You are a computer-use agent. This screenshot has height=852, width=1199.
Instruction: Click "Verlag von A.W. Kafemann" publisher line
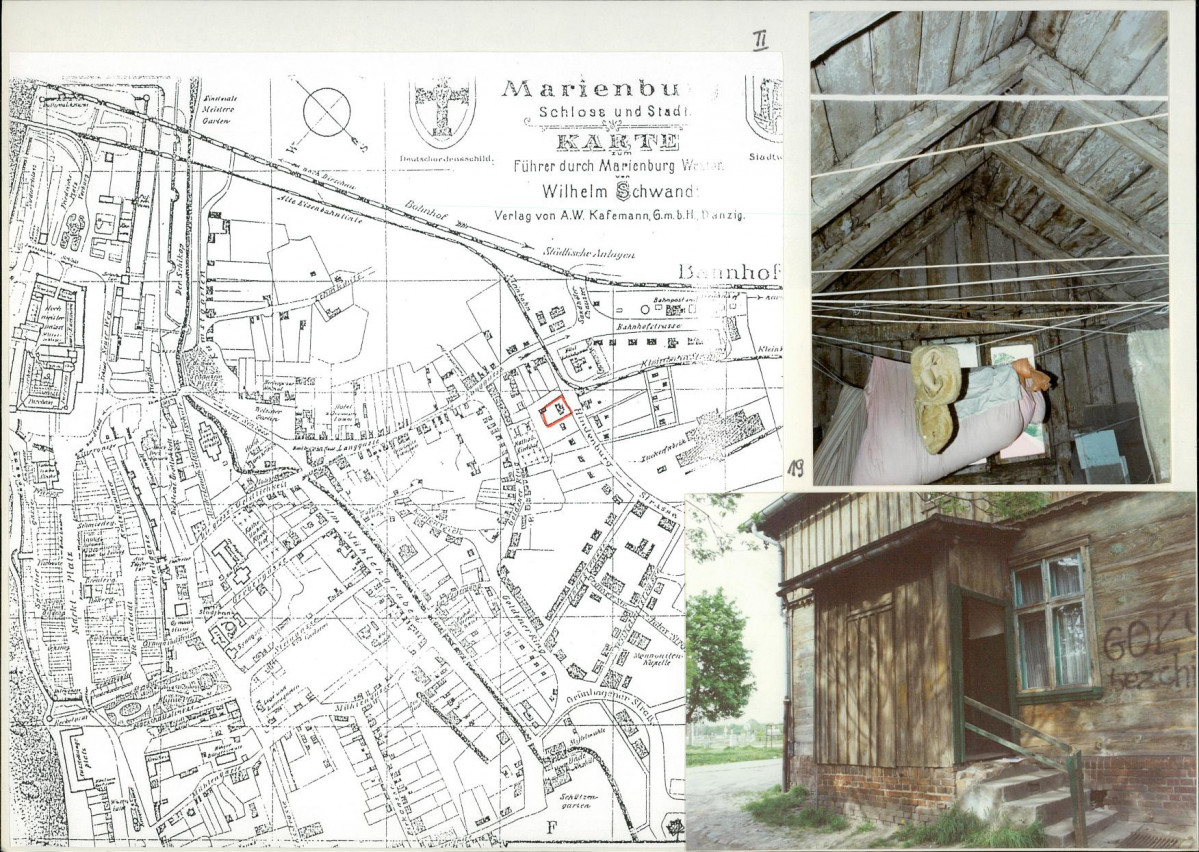[619, 216]
